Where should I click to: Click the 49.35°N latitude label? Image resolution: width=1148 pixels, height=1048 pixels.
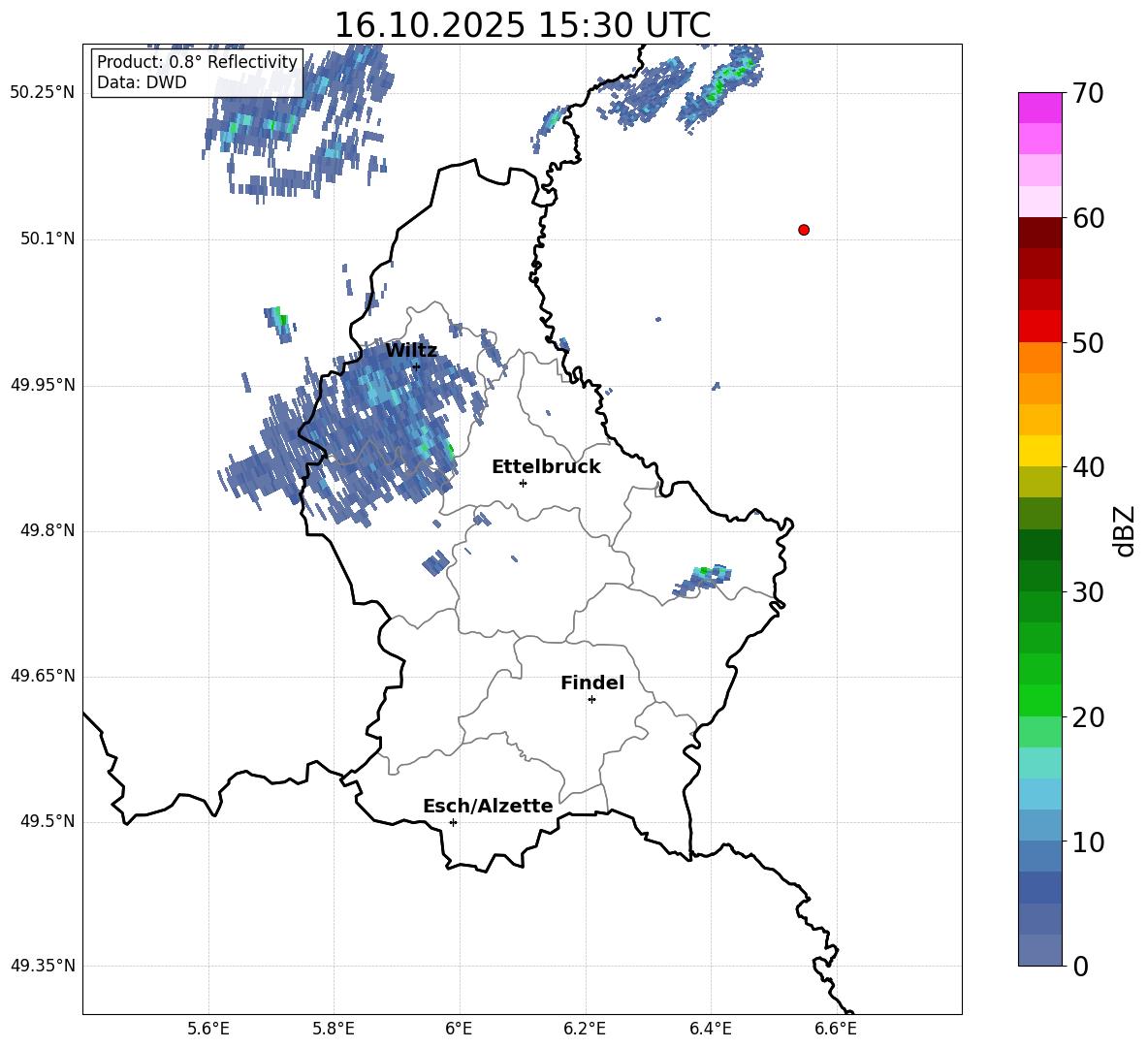pos(43,966)
